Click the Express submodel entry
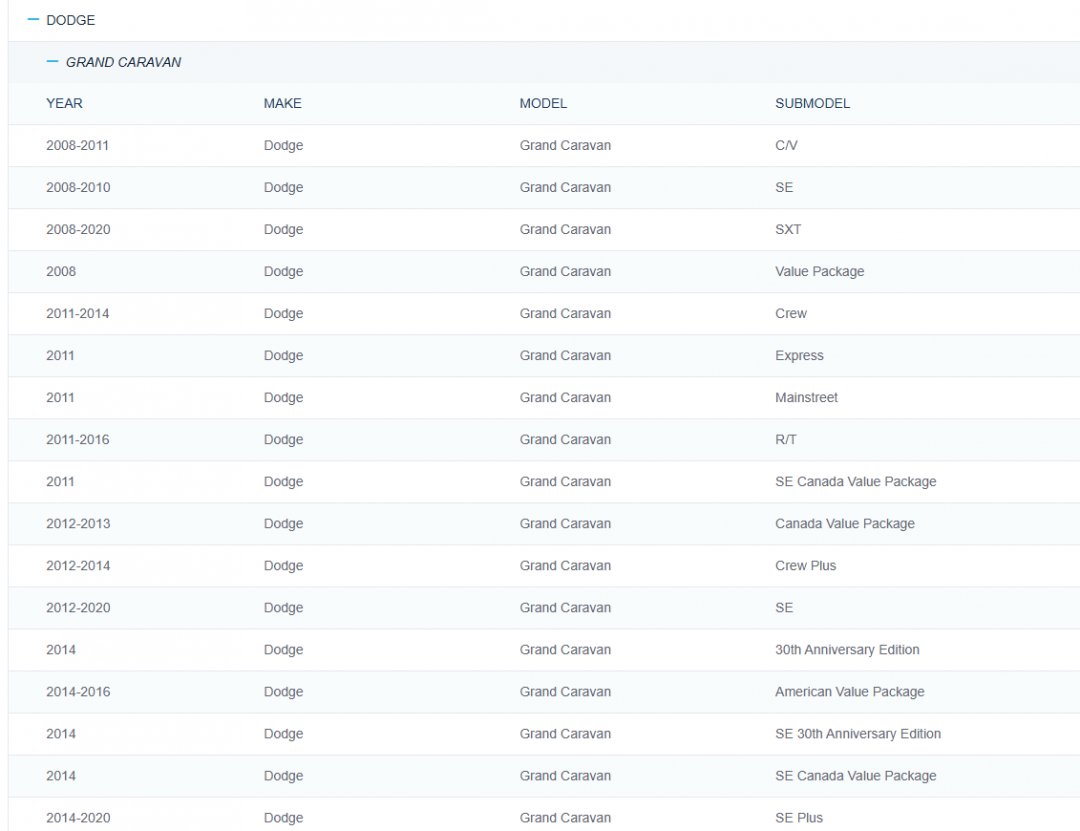The width and height of the screenshot is (1080, 831). tap(799, 355)
